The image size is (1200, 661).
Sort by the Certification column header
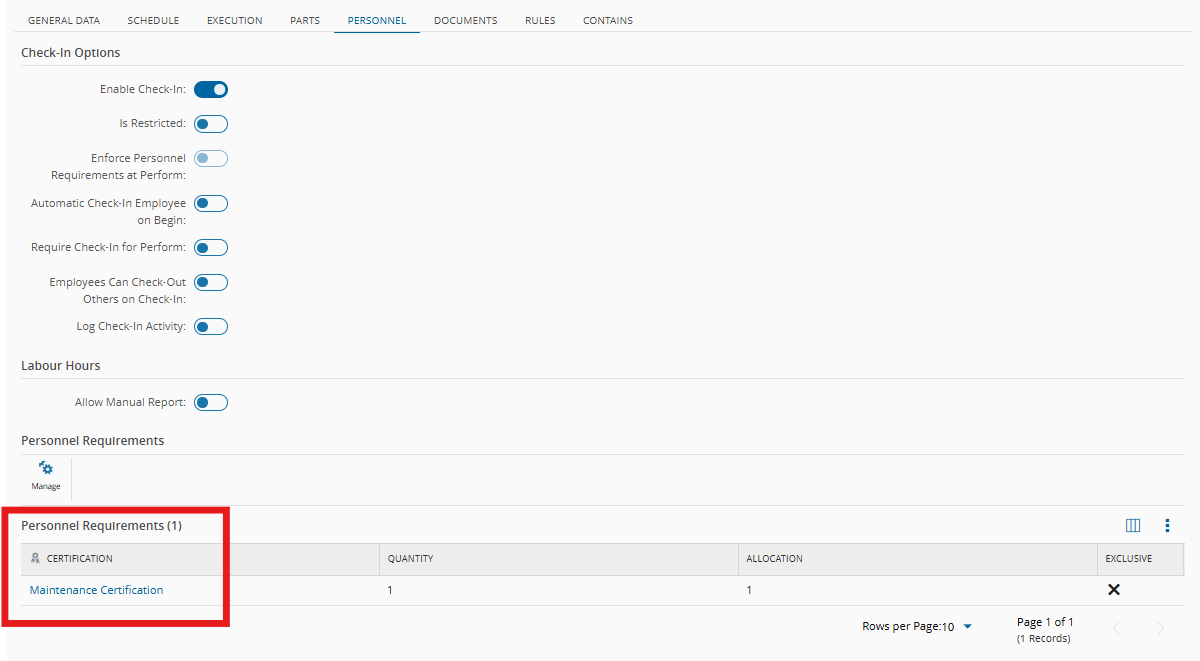[x=200, y=559]
